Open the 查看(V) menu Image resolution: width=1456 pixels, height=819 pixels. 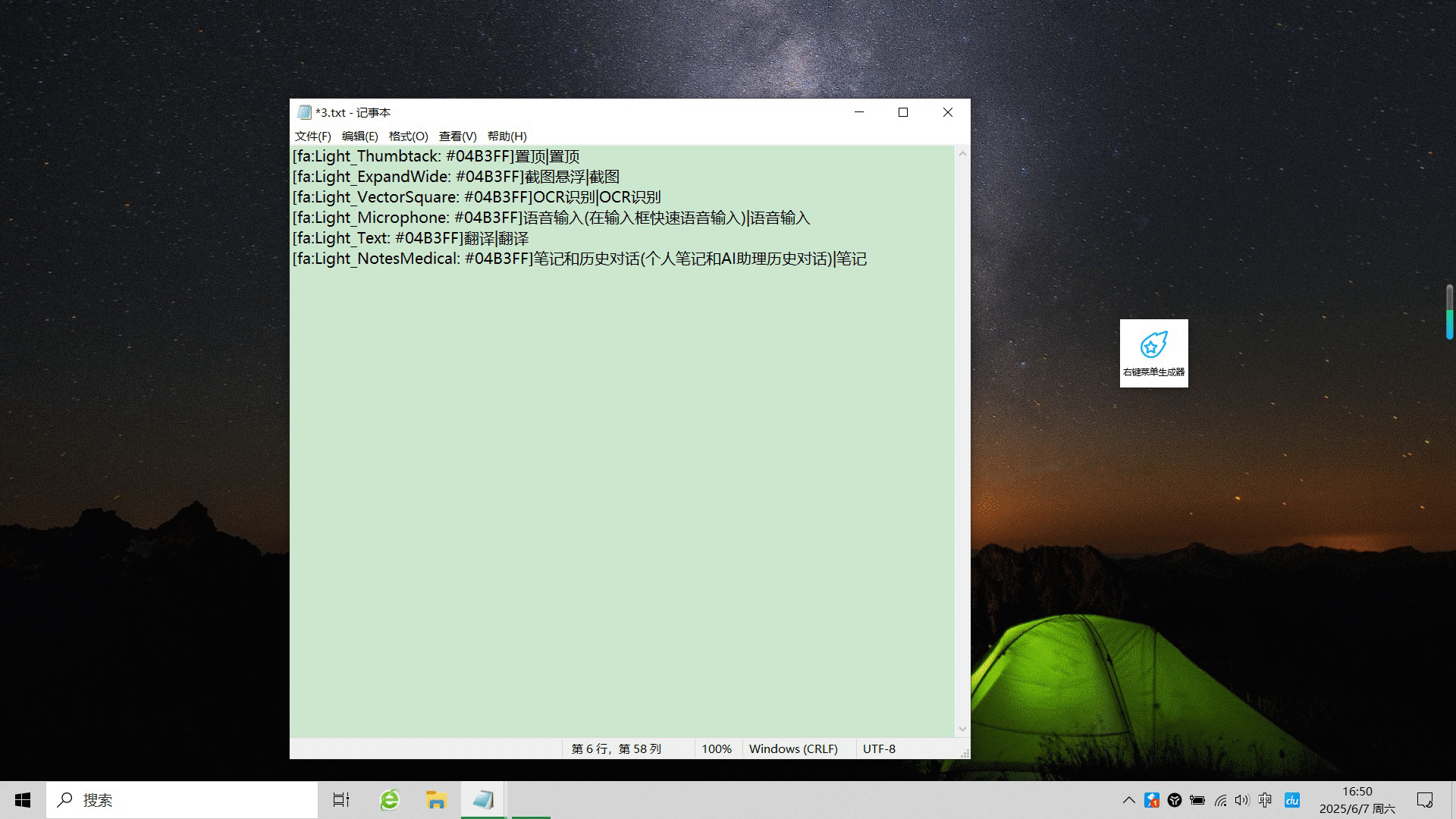click(x=457, y=136)
